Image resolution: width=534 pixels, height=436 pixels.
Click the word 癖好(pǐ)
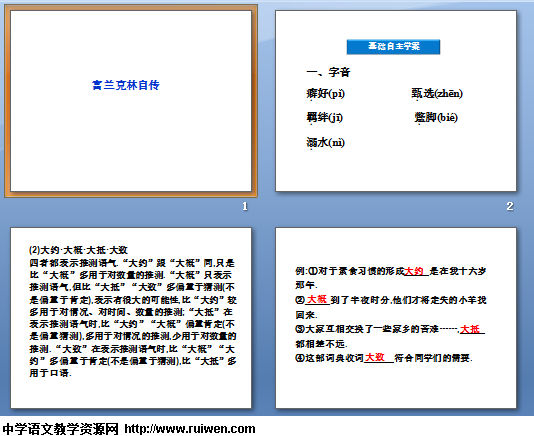pyautogui.click(x=326, y=93)
